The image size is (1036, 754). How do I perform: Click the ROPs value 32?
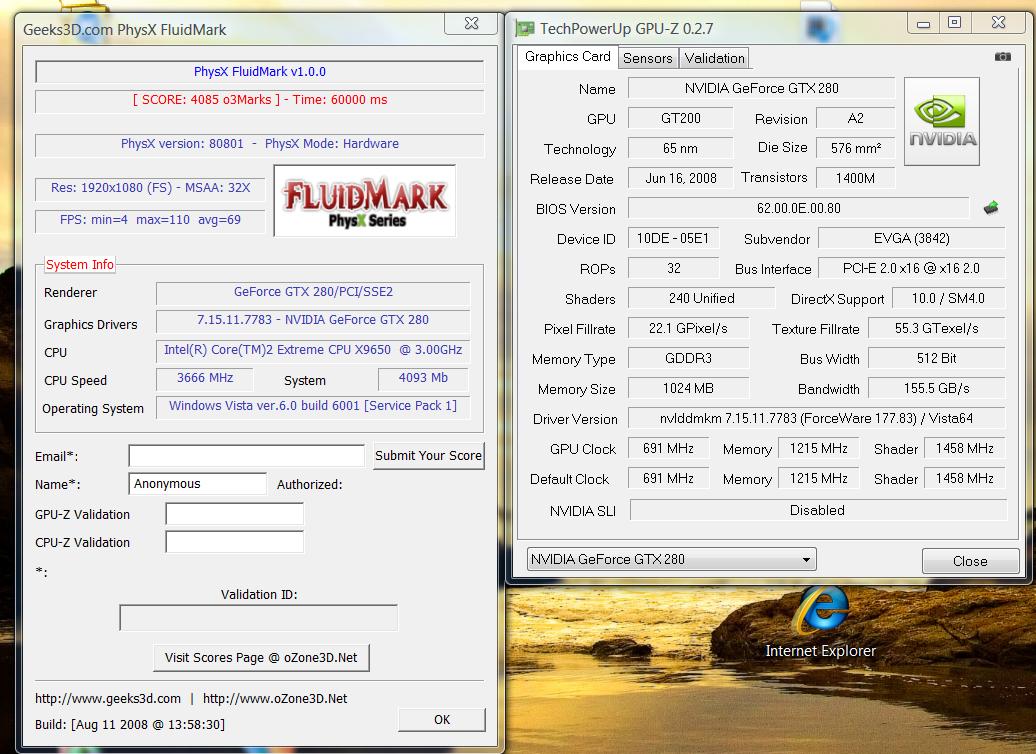(673, 268)
